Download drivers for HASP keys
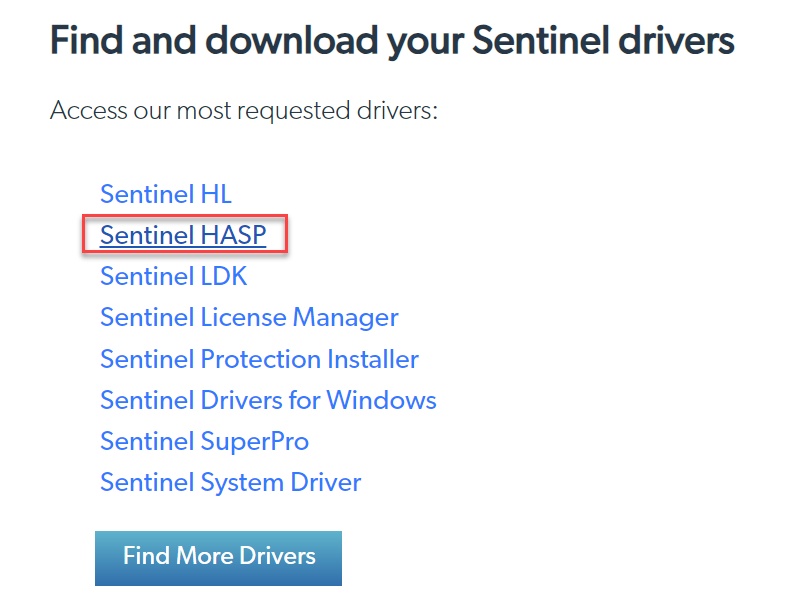 pyautogui.click(x=183, y=235)
